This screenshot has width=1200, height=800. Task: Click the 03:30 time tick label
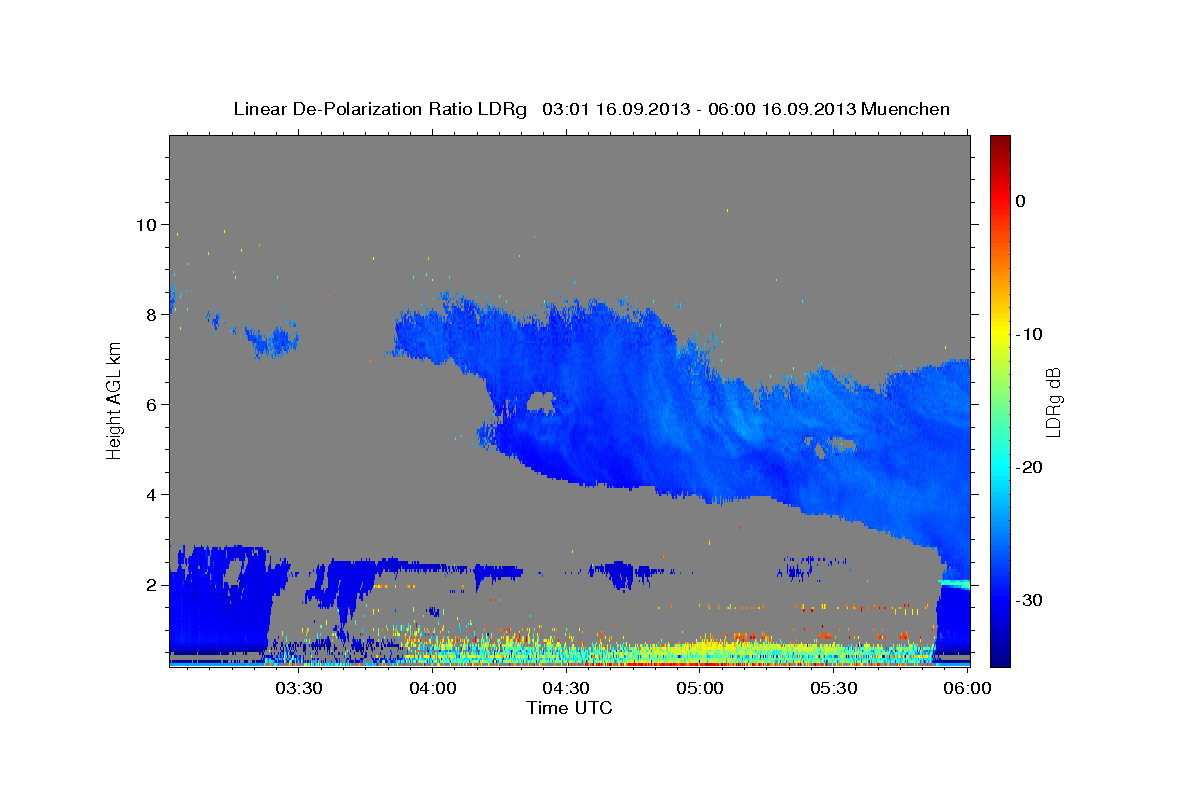(297, 688)
